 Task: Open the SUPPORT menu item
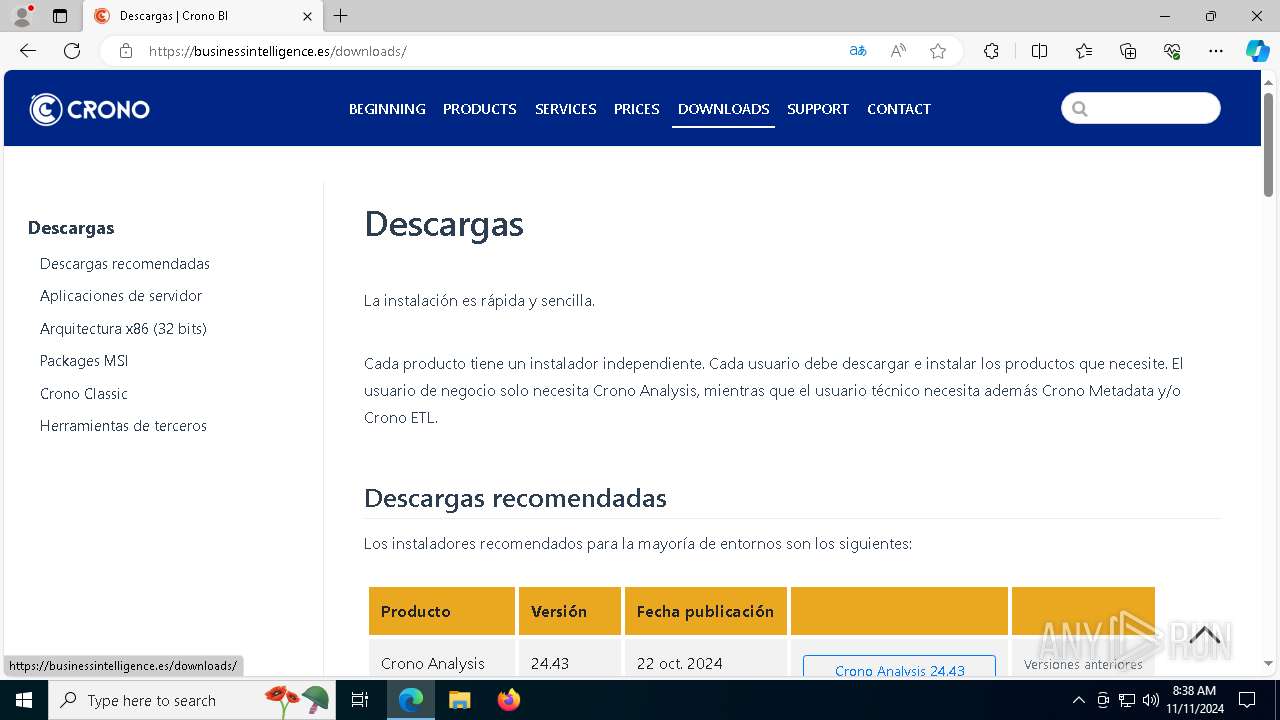[x=818, y=109]
